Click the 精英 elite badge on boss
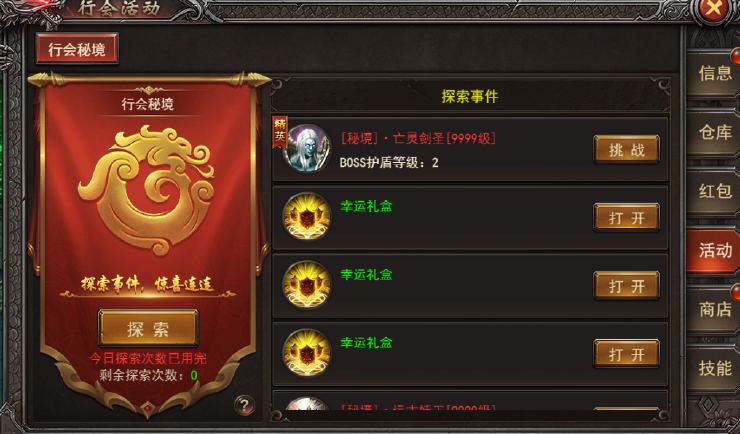Screen dimensions: 740x434 click(x=280, y=132)
